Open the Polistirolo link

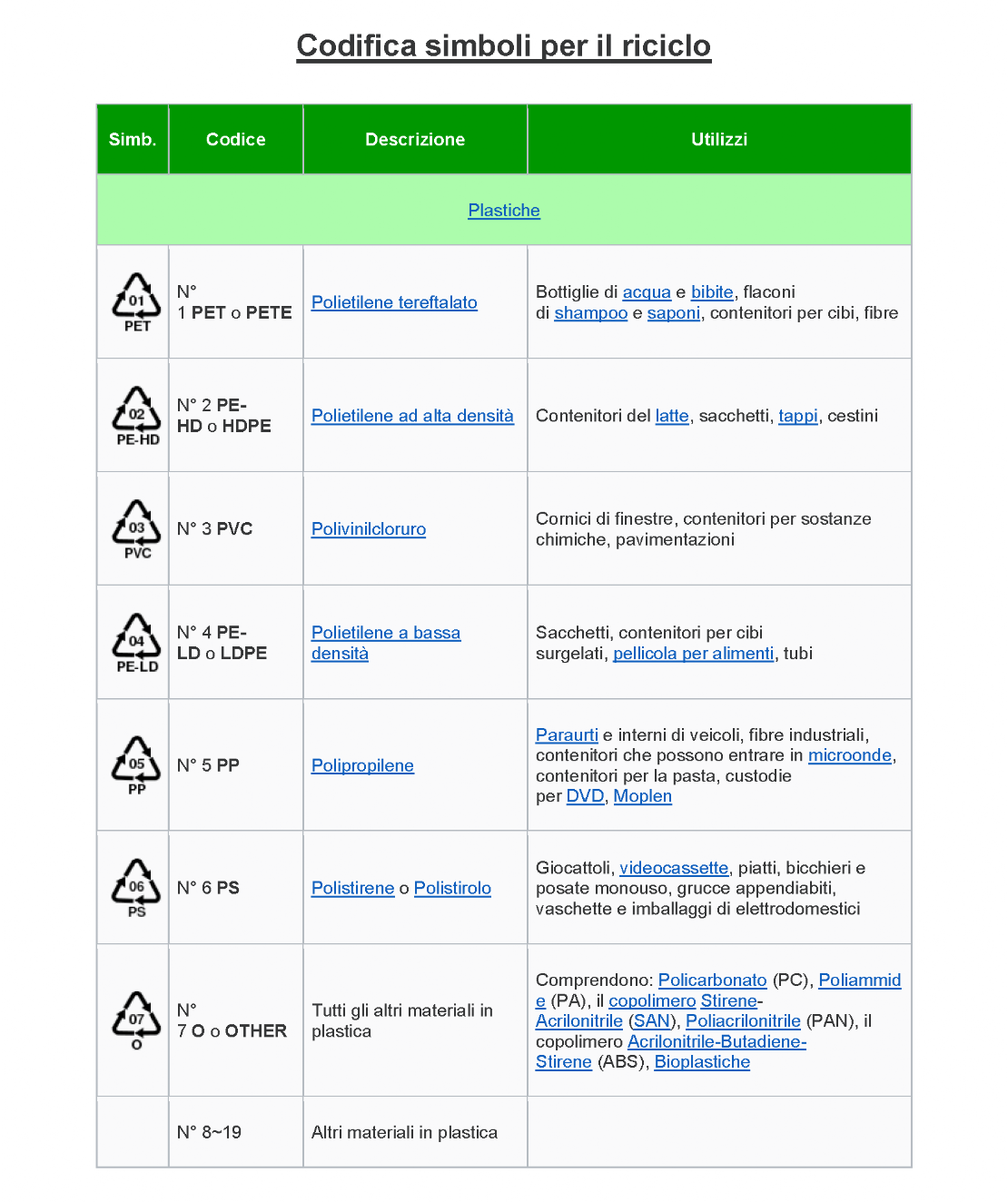point(452,888)
